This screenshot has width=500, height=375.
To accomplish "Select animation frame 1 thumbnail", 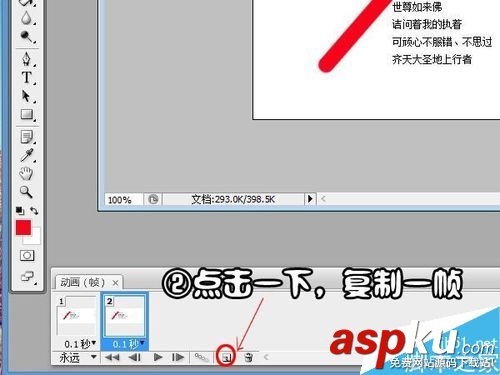I will (76, 316).
